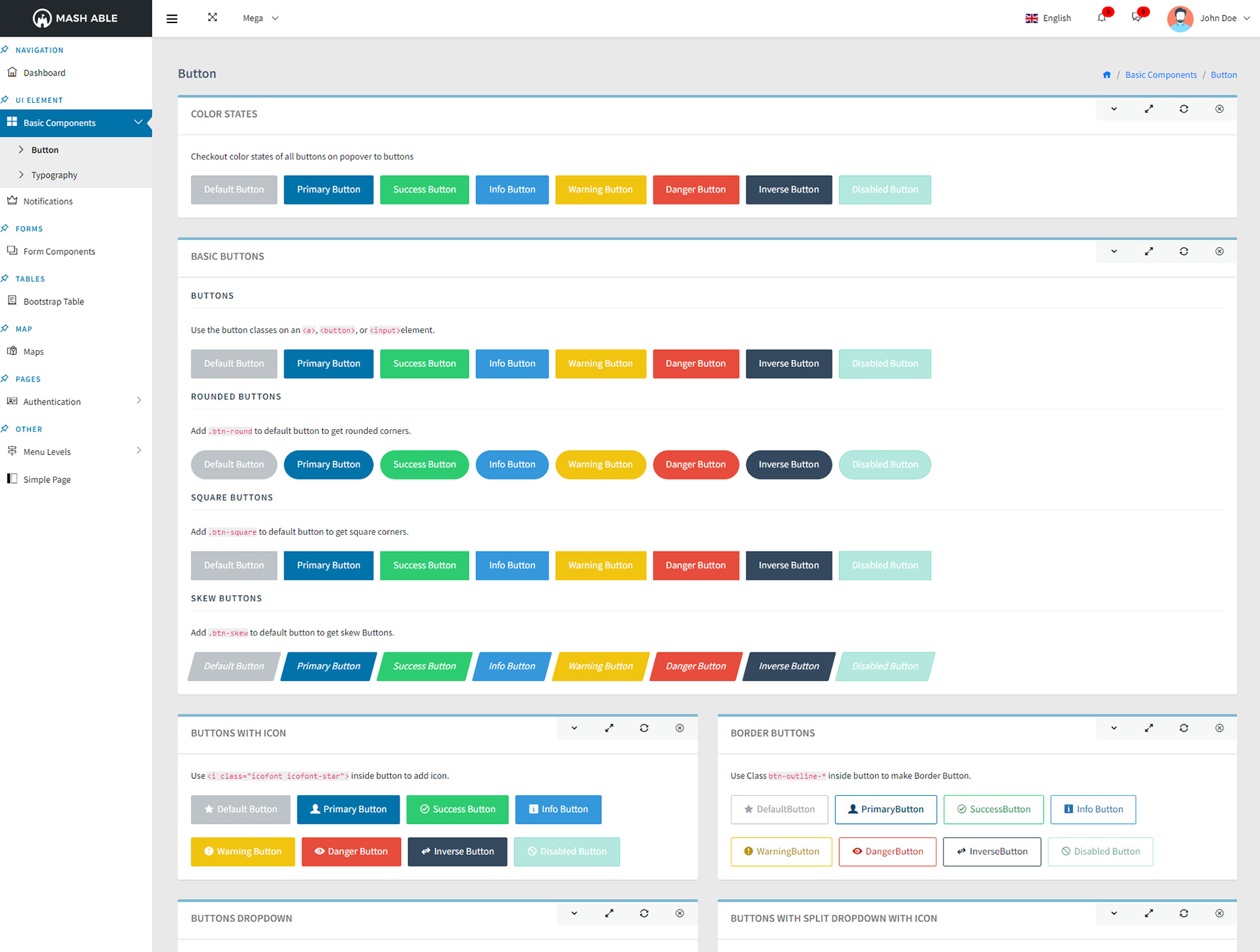The width and height of the screenshot is (1260, 952).
Task: Refresh the Color States card
Action: pyautogui.click(x=1184, y=109)
